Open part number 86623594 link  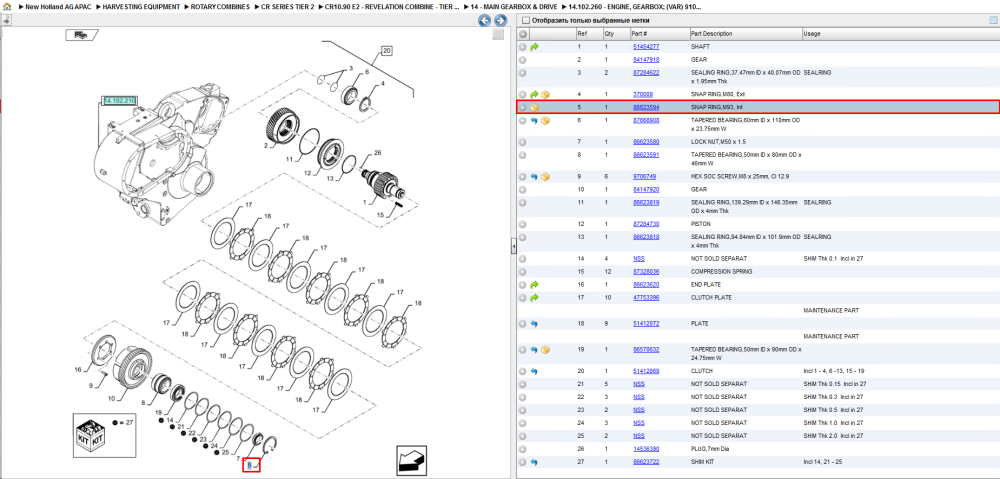coord(645,108)
